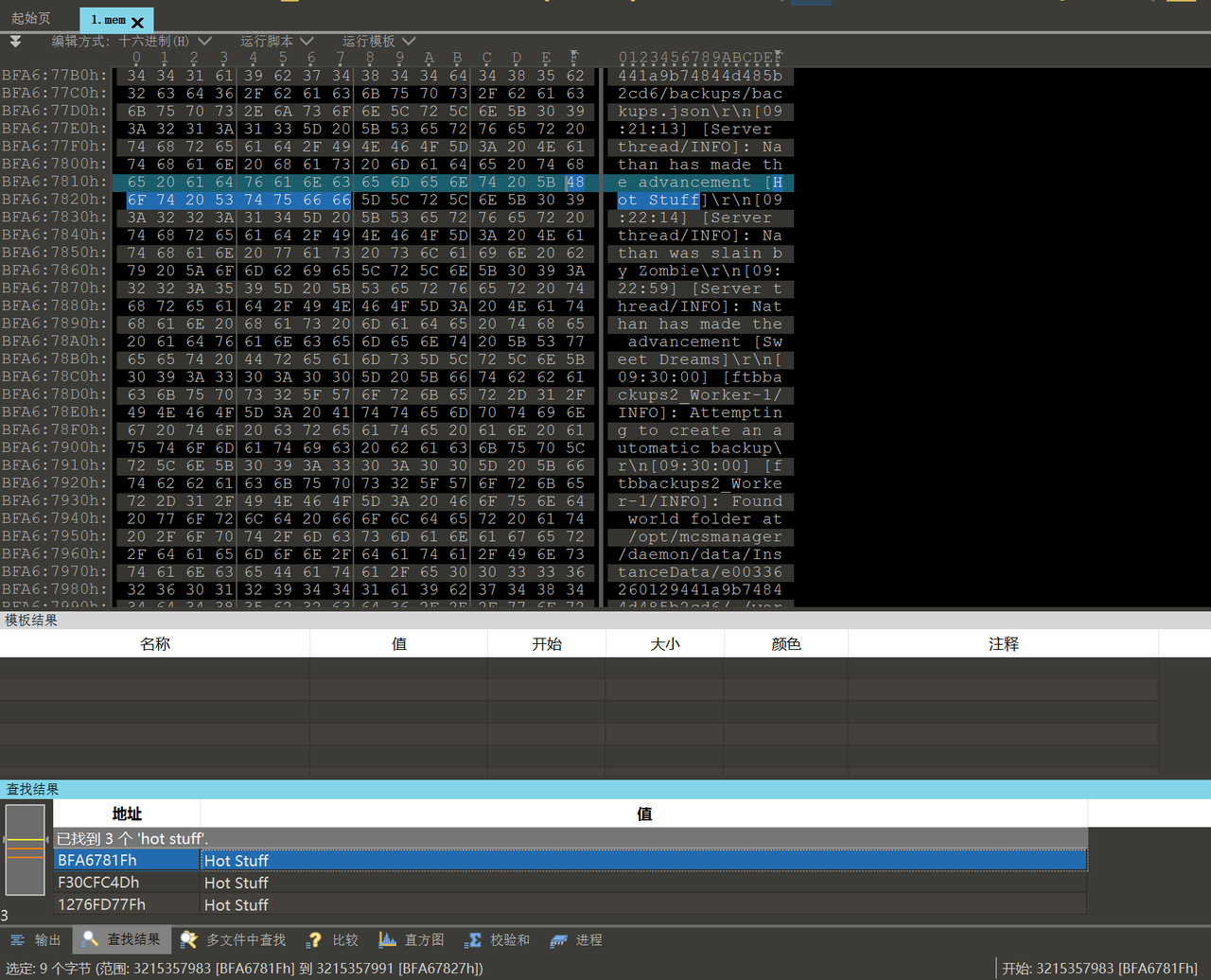Open the 编辑方式 十六进制 dropdown
This screenshot has height=980, width=1211.
[x=131, y=42]
